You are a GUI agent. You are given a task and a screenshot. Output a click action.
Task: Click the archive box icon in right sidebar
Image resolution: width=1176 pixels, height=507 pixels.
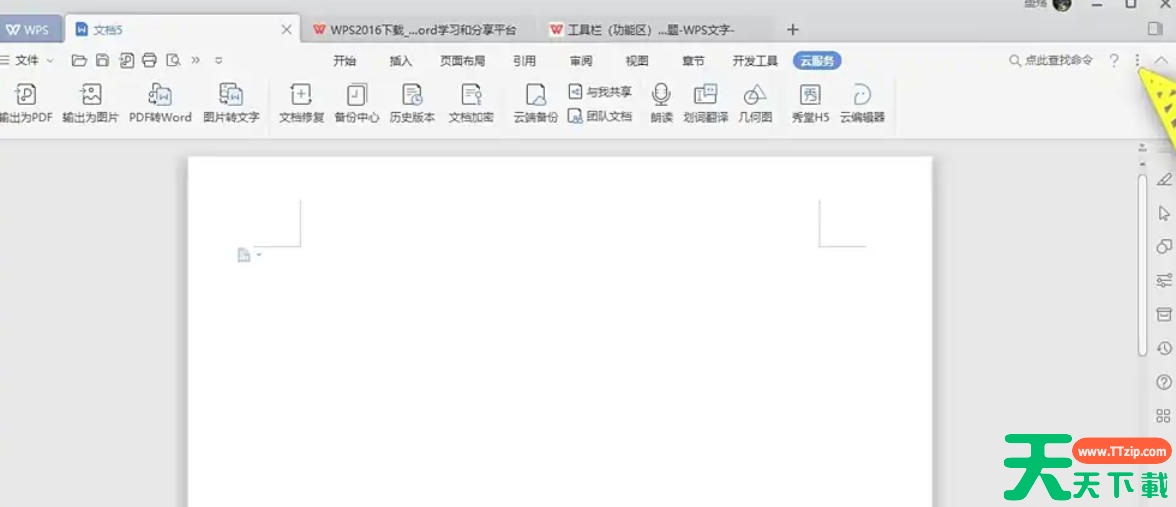coord(1164,314)
